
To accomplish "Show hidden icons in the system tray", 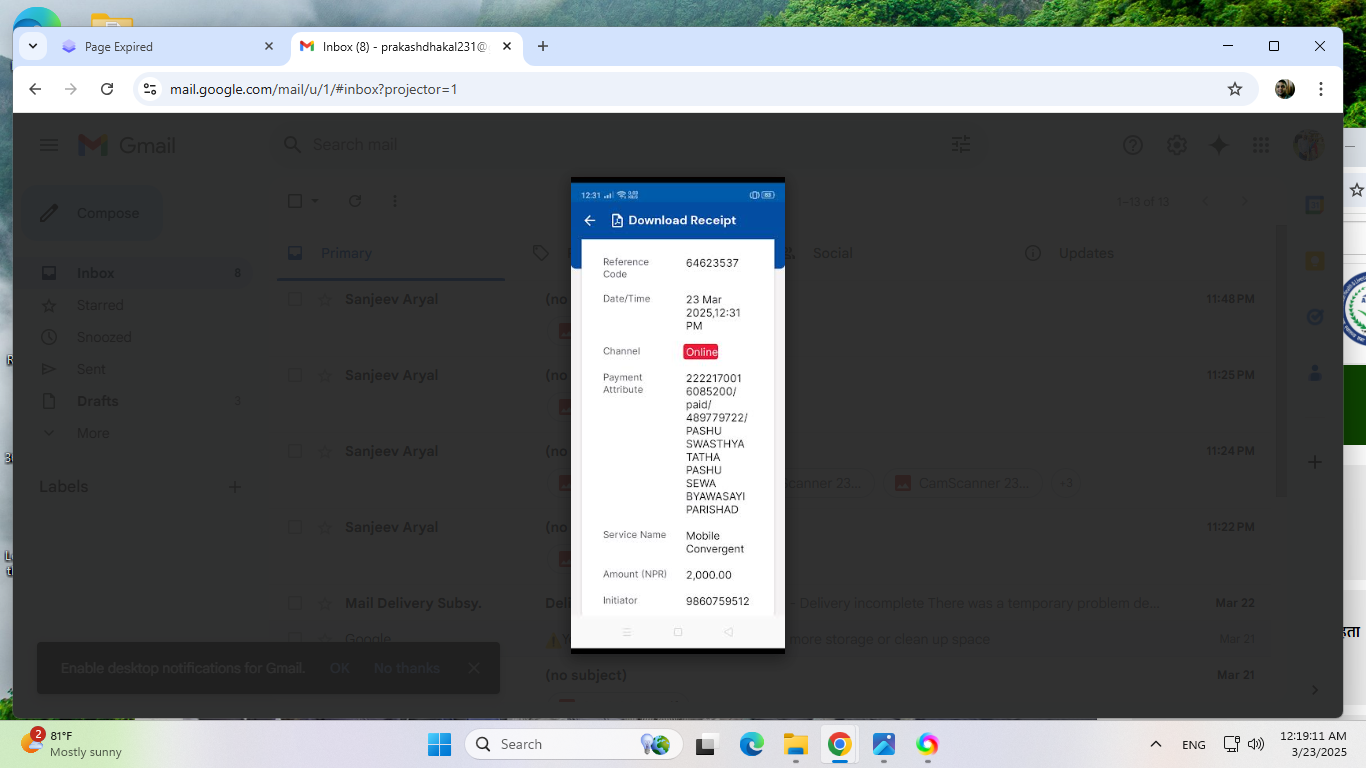I will 1156,744.
